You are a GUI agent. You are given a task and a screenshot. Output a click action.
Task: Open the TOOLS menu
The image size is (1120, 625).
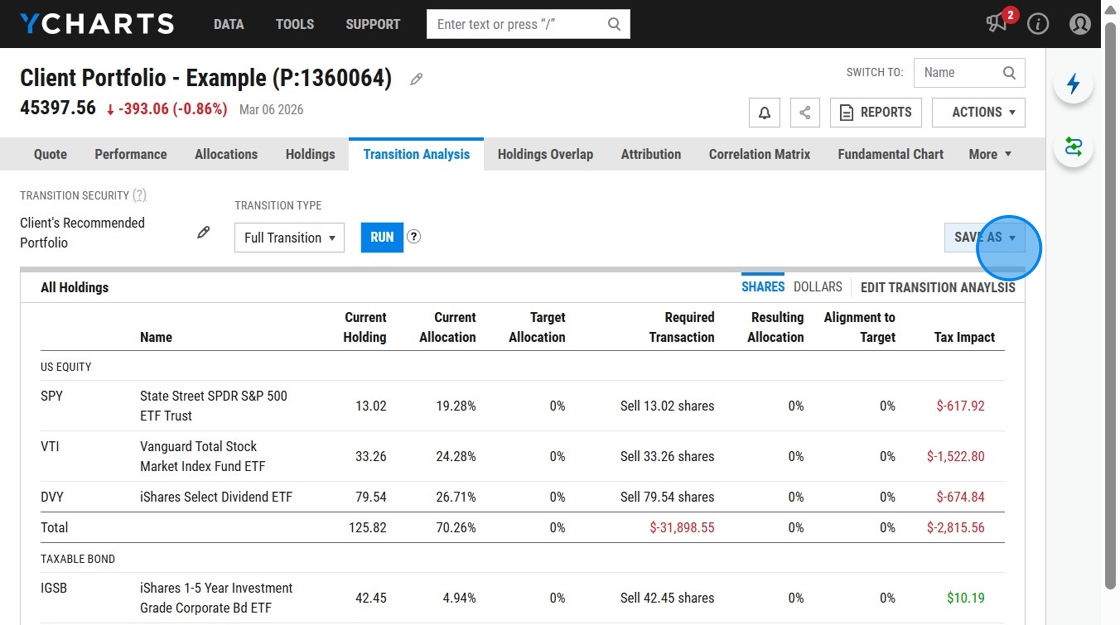click(x=295, y=24)
